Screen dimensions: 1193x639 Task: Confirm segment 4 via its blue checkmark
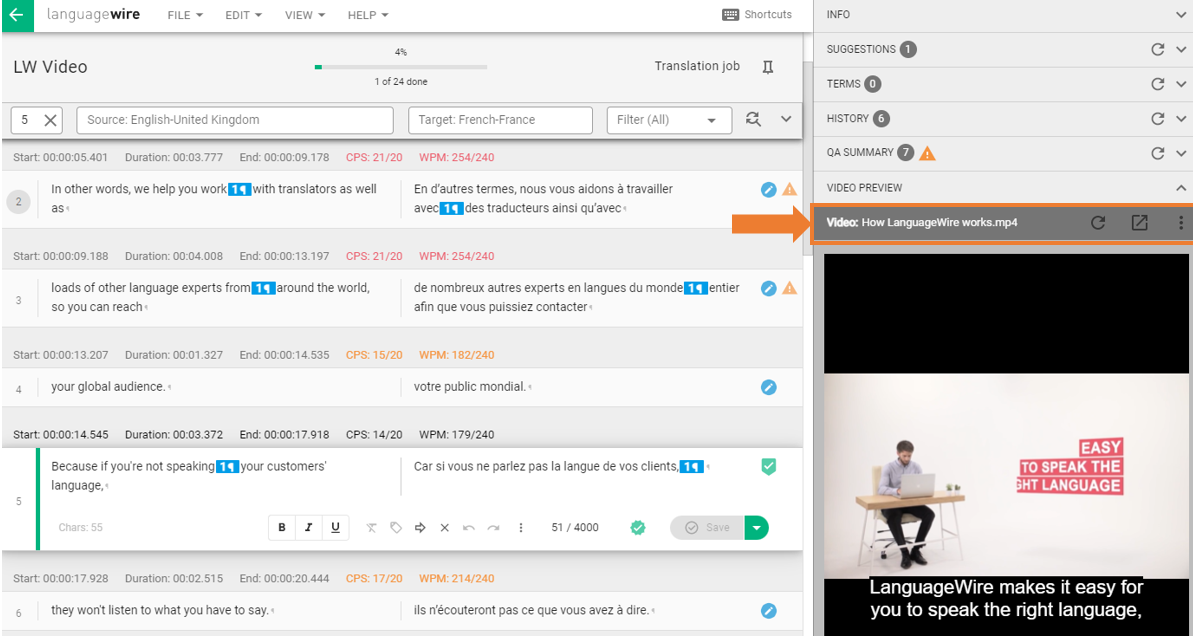768,387
